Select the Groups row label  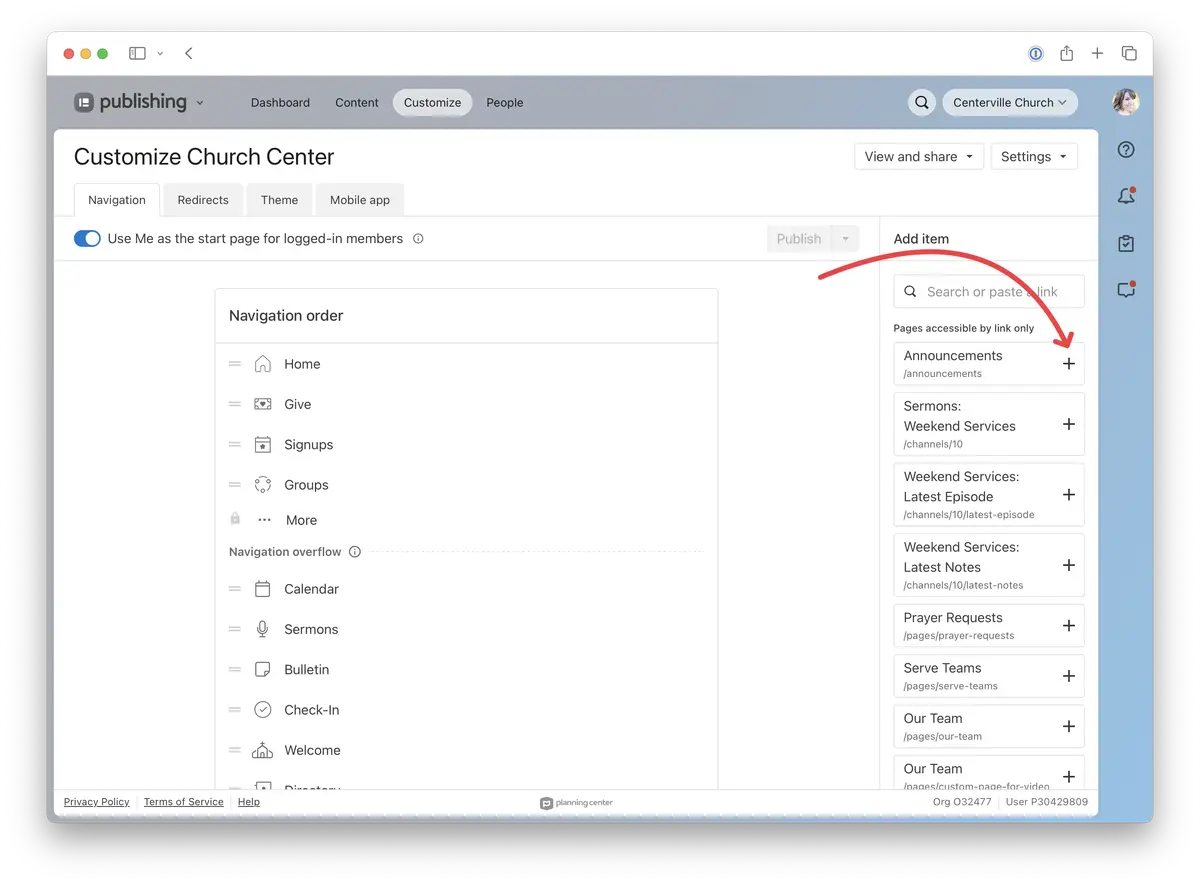[x=306, y=485]
